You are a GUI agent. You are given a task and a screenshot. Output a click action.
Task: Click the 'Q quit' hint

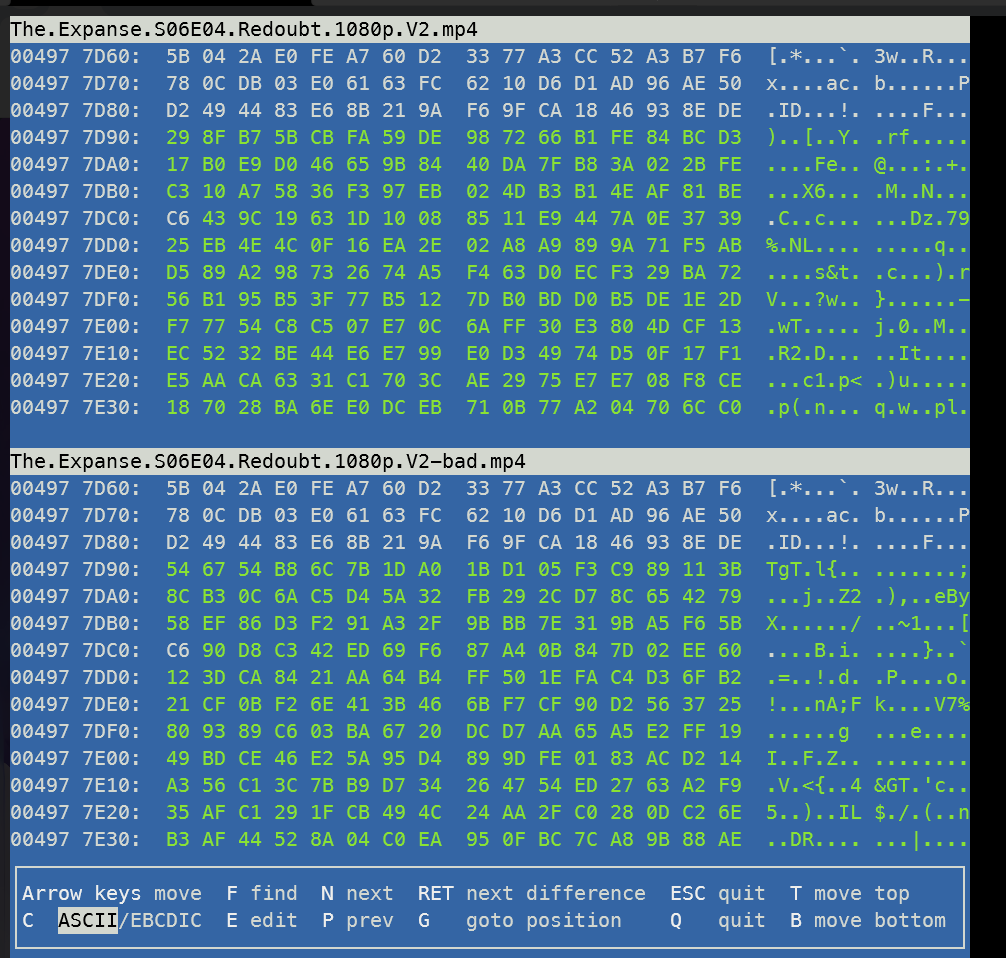718,920
